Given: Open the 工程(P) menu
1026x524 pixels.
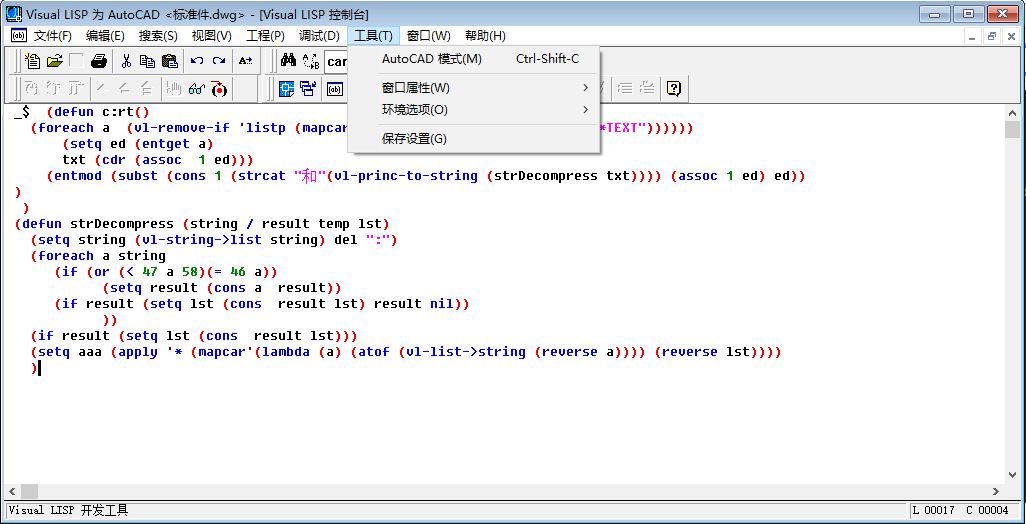Looking at the screenshot, I should pos(265,36).
